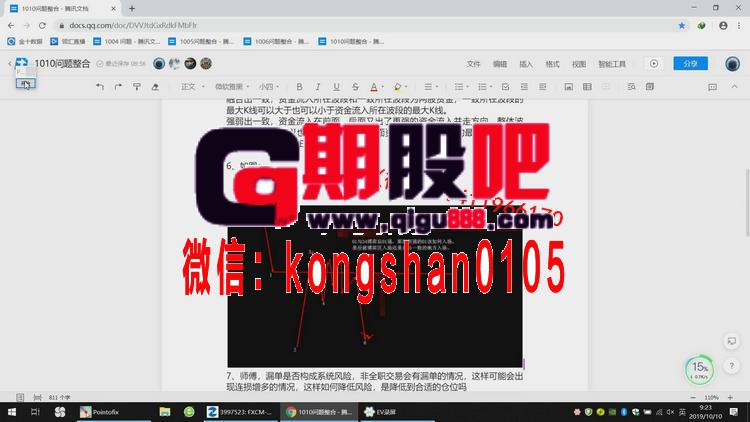Open the highlight color dropdown arrow
Image resolution: width=750 pixels, height=422 pixels.
406,87
